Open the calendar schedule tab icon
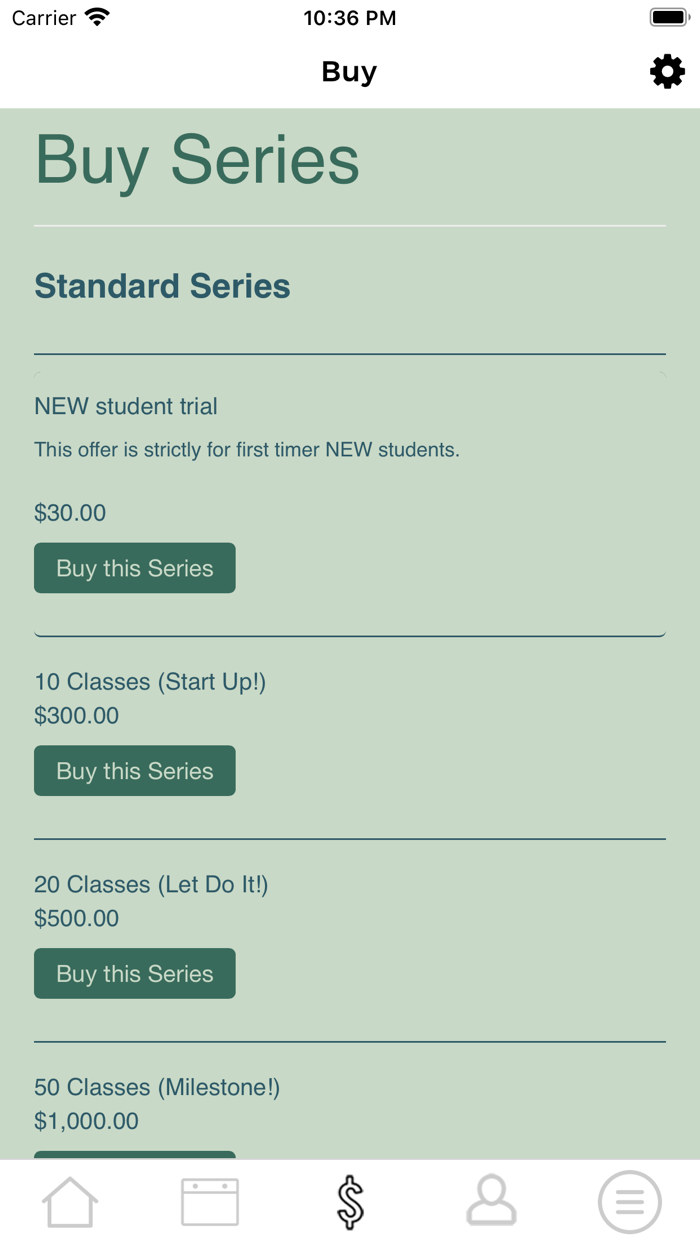 click(210, 1201)
